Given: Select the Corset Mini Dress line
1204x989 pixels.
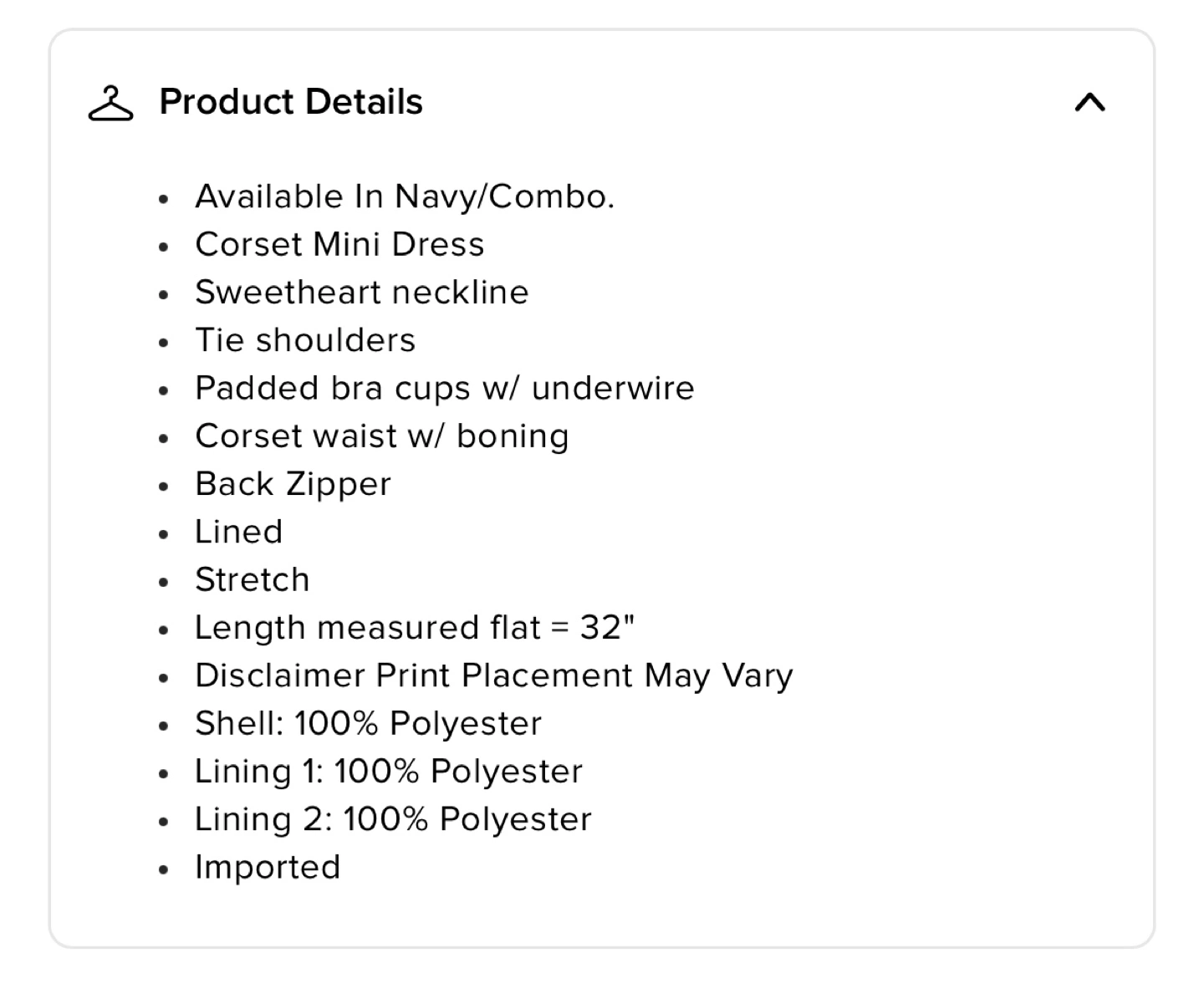Looking at the screenshot, I should pyautogui.click(x=339, y=245).
